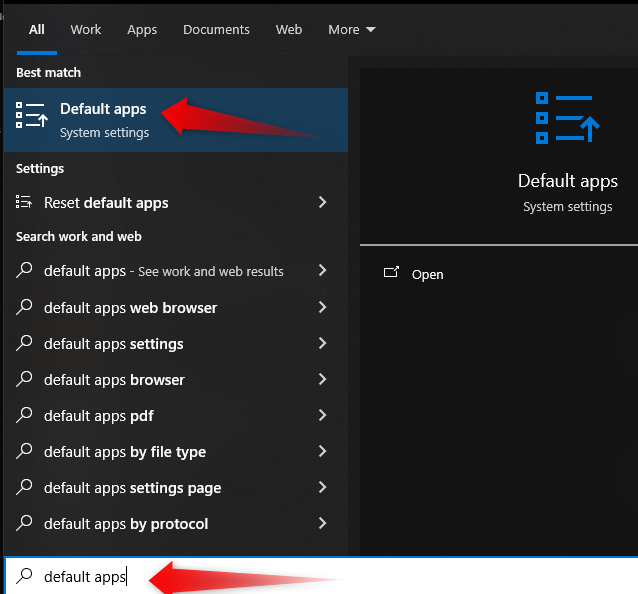Select Reset default apps setting
638x594 pixels.
(x=176, y=202)
